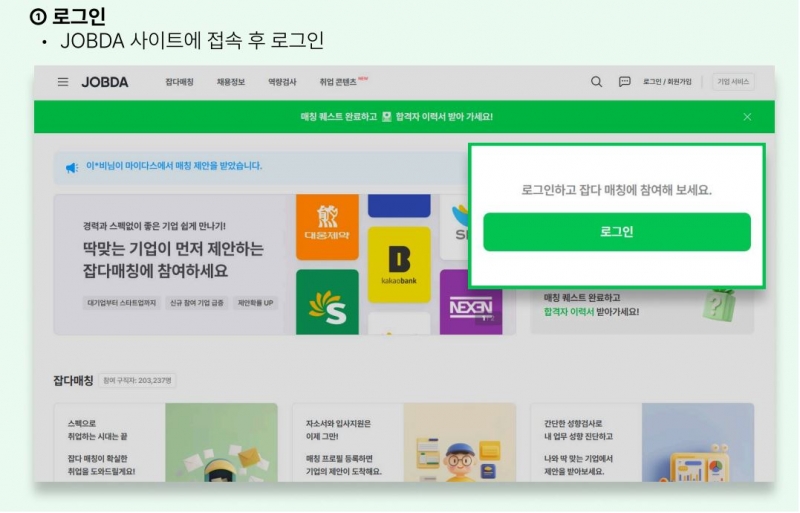The image size is (800, 513).
Task: Click the JOBDA logo
Action: coord(105,82)
